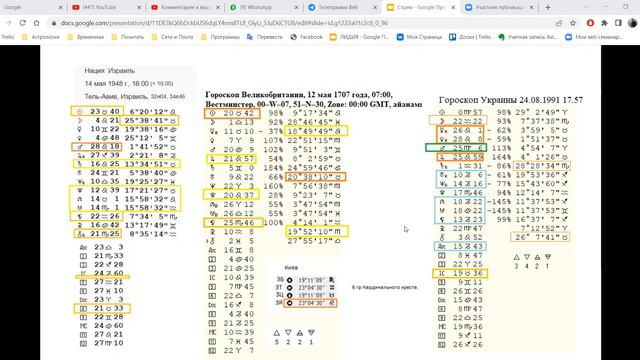Click the highlighted value 26°7'41" in Ukraine chart
The image size is (640, 360).
tap(540, 237)
